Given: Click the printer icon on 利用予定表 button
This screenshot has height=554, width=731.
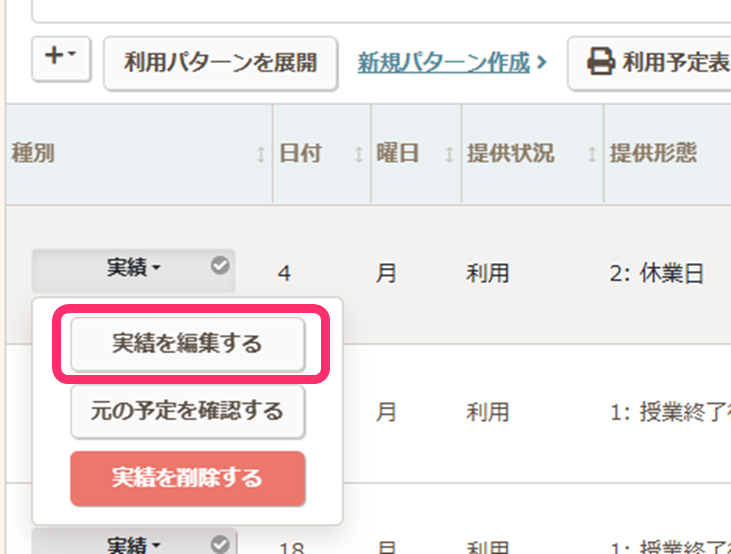Looking at the screenshot, I should coord(600,63).
